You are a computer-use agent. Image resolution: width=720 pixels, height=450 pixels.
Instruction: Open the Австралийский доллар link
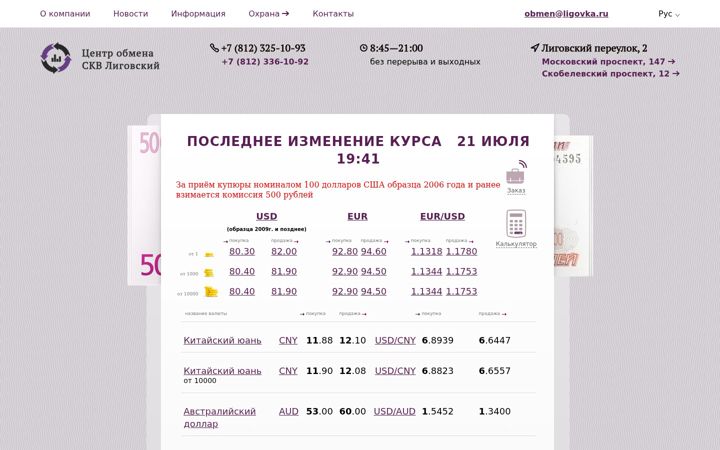point(219,417)
